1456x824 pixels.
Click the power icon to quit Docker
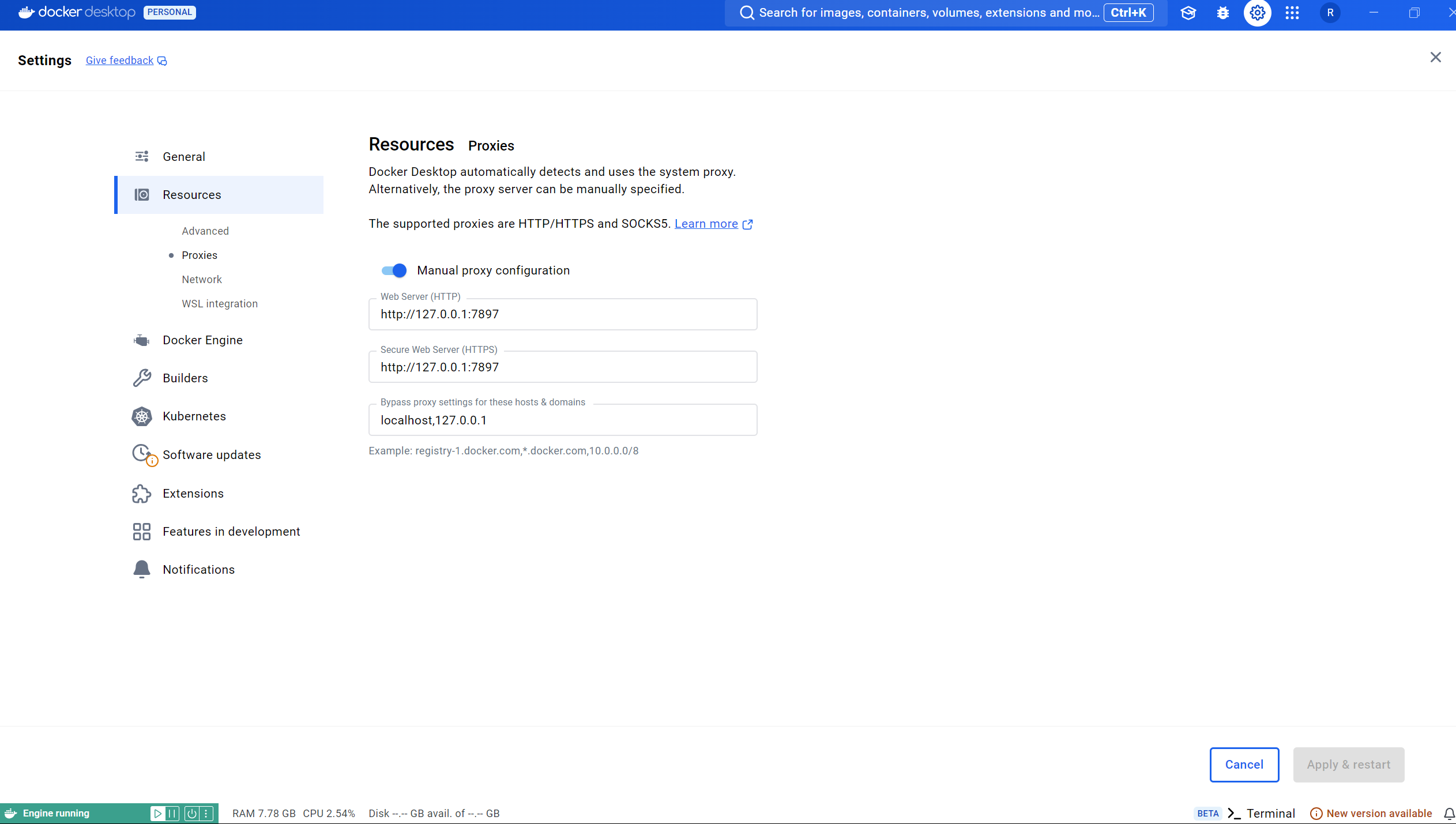click(191, 813)
